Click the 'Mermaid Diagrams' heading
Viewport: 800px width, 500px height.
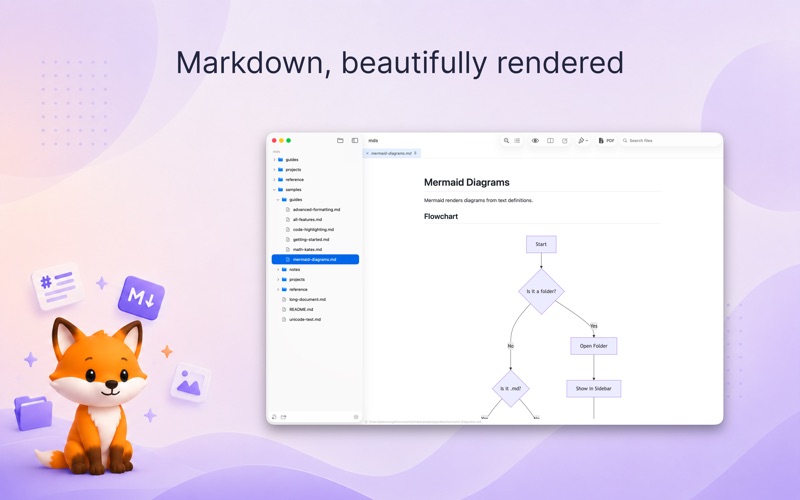[x=467, y=182]
